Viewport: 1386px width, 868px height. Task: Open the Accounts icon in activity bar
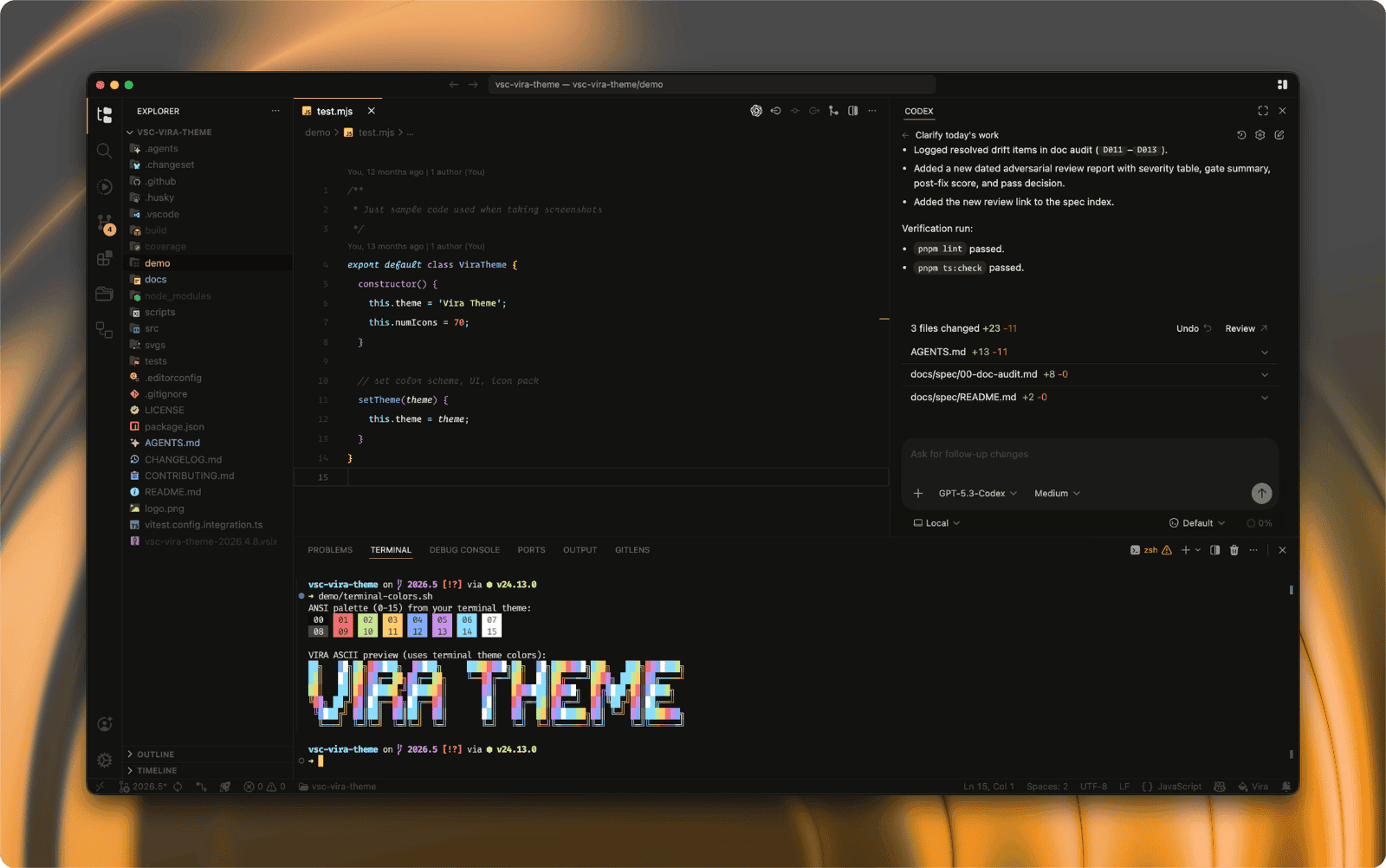pyautogui.click(x=104, y=724)
